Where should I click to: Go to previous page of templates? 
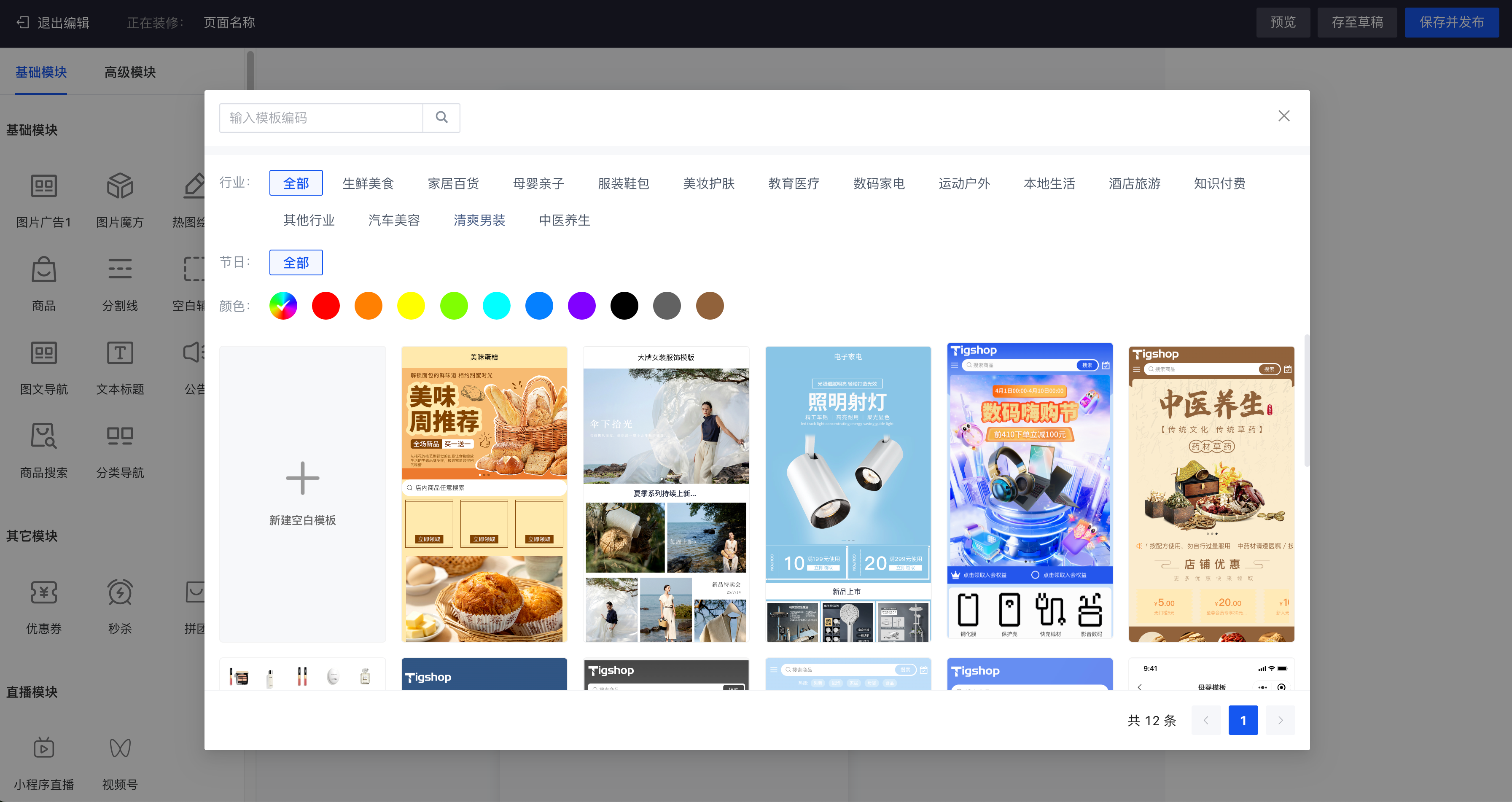point(1205,720)
